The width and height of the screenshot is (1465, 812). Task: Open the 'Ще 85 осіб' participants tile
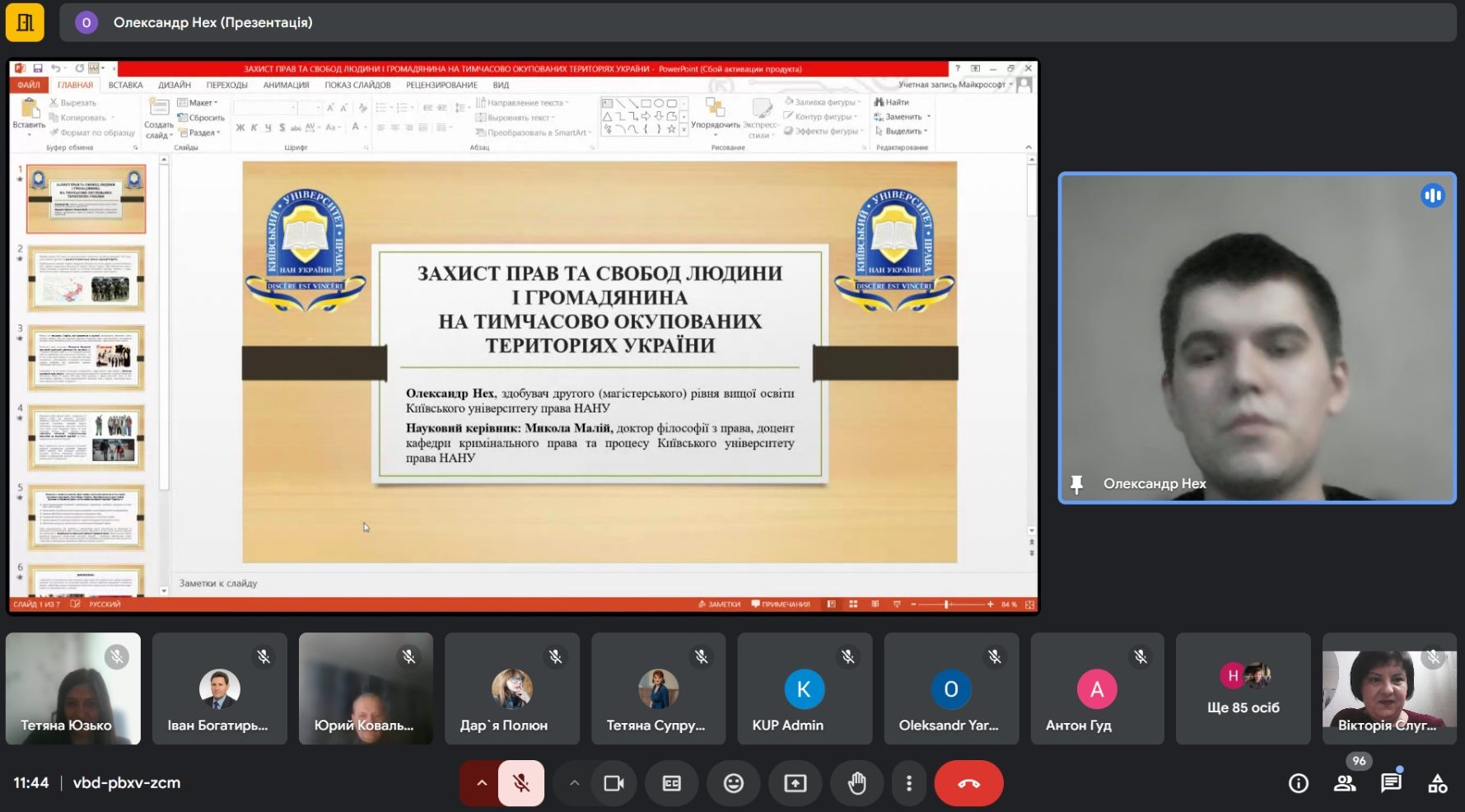click(x=1243, y=689)
